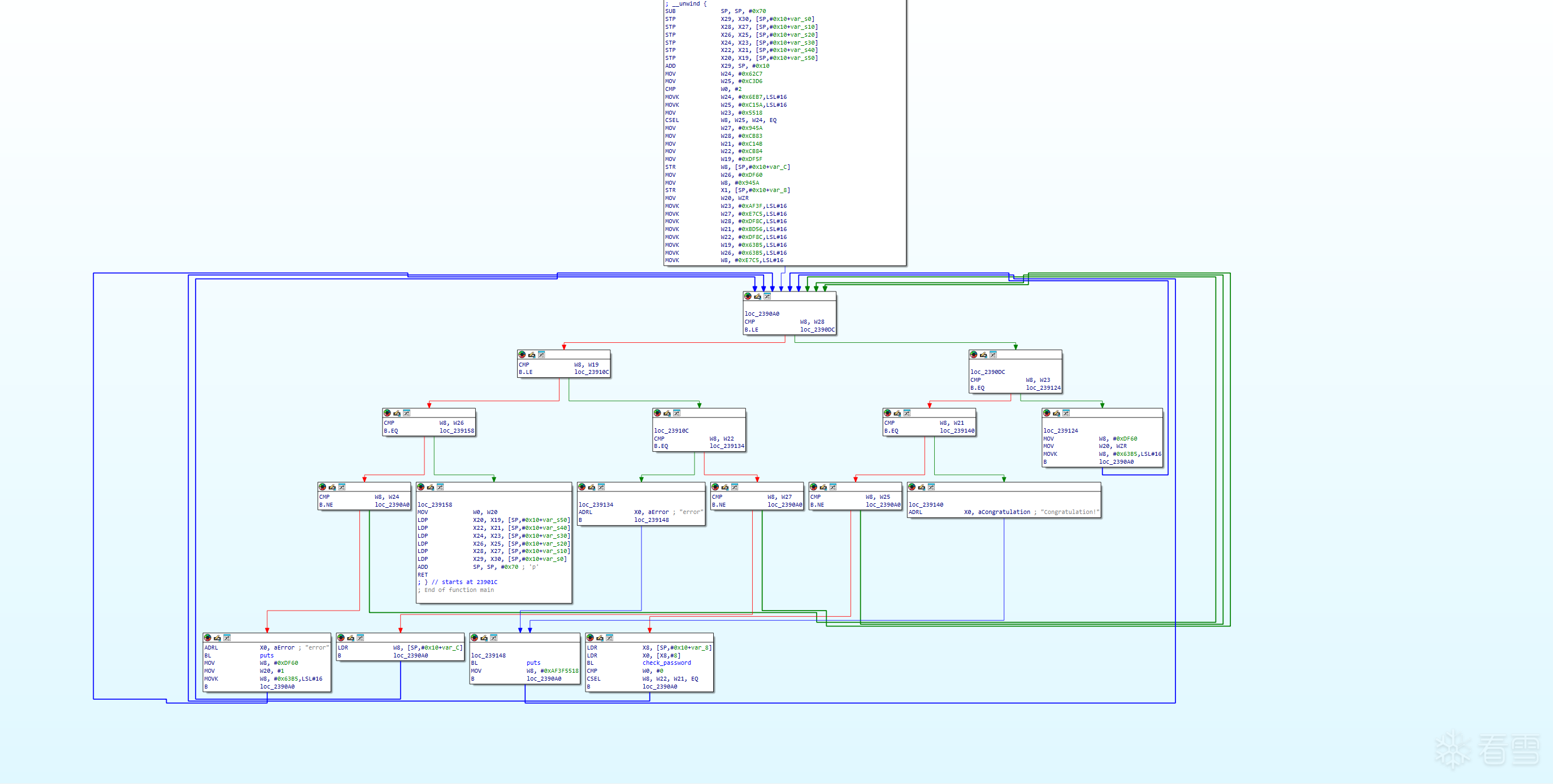1553x784 pixels.
Task: Click group-nodes icon on loc_239148 node
Action: tap(494, 638)
